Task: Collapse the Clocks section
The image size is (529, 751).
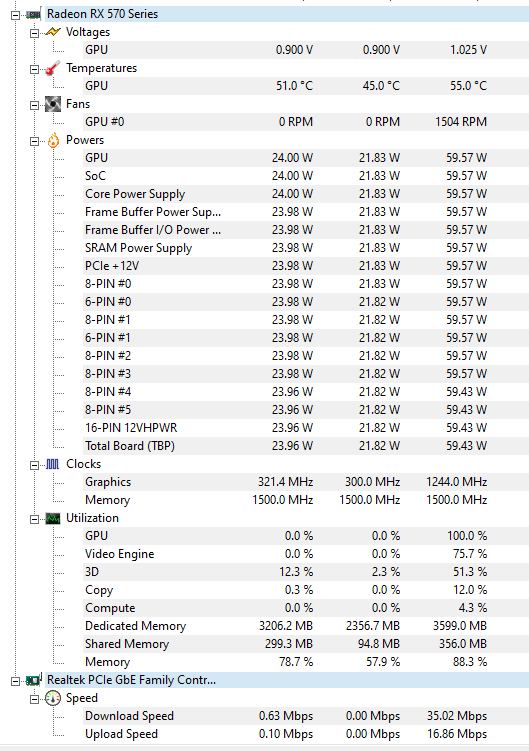Action: click(34, 465)
